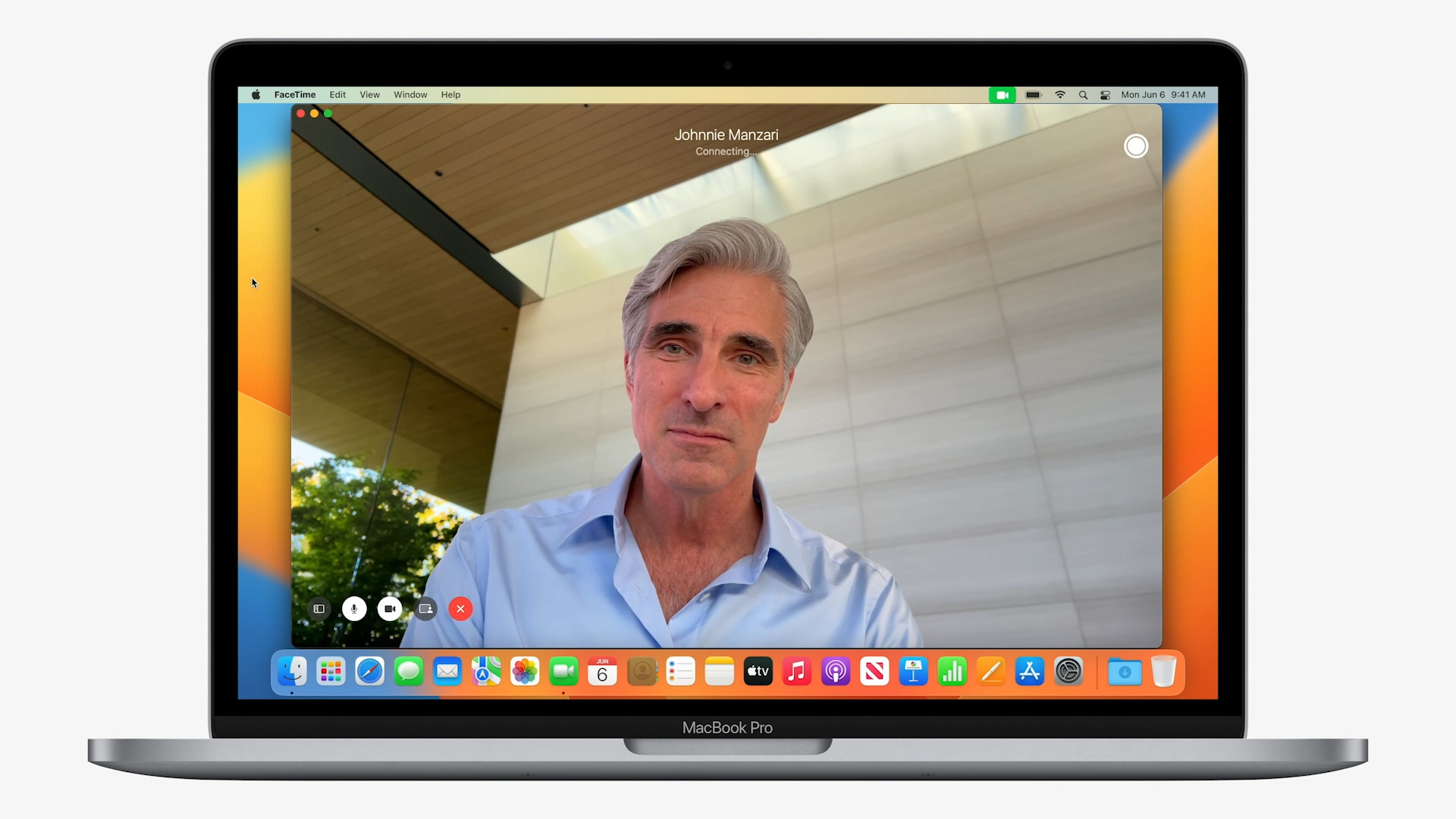
Task: Open the FaceTime sidebar panel
Action: 318,609
